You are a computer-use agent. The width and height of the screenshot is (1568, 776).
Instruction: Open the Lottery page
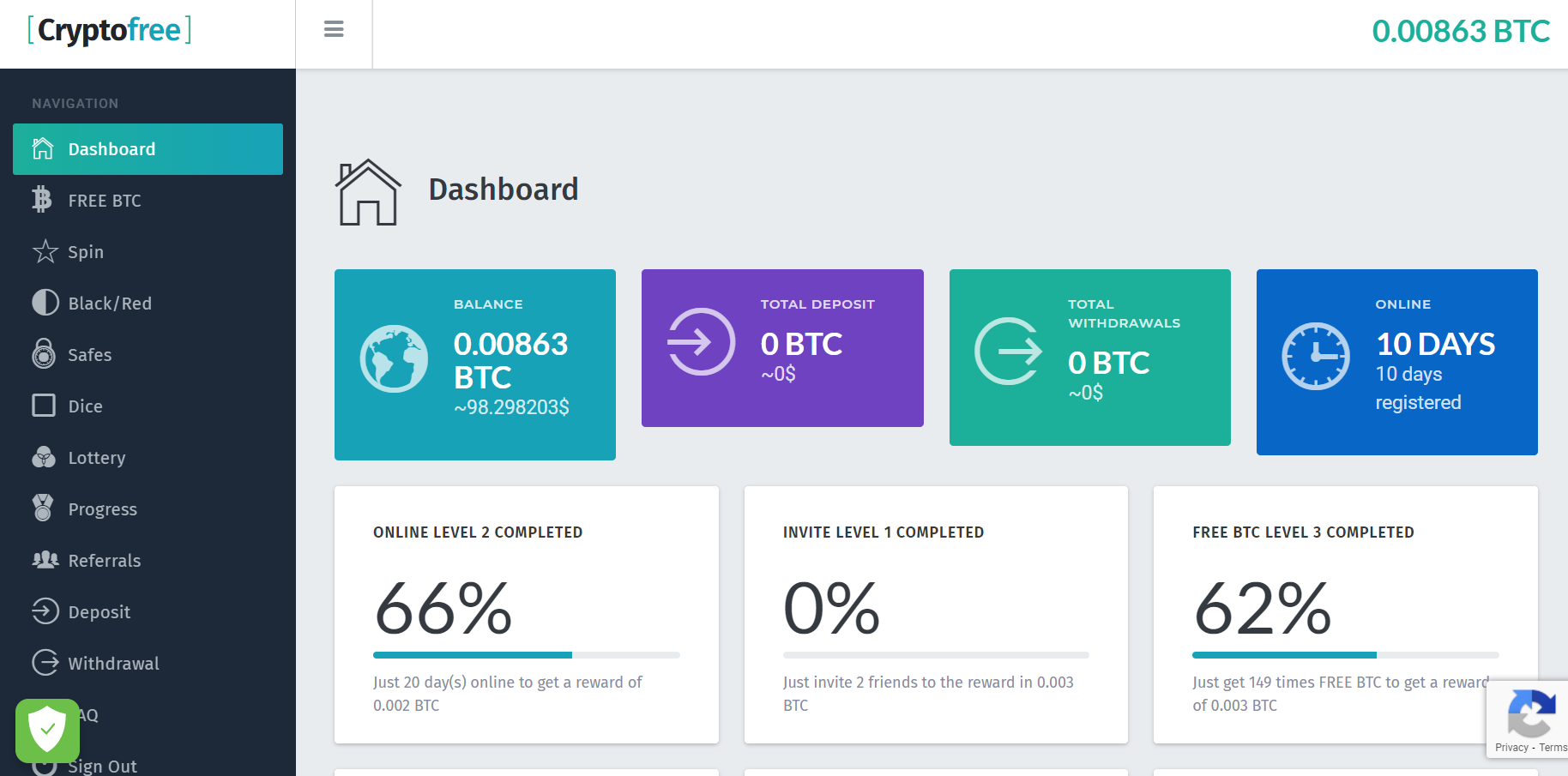click(96, 458)
